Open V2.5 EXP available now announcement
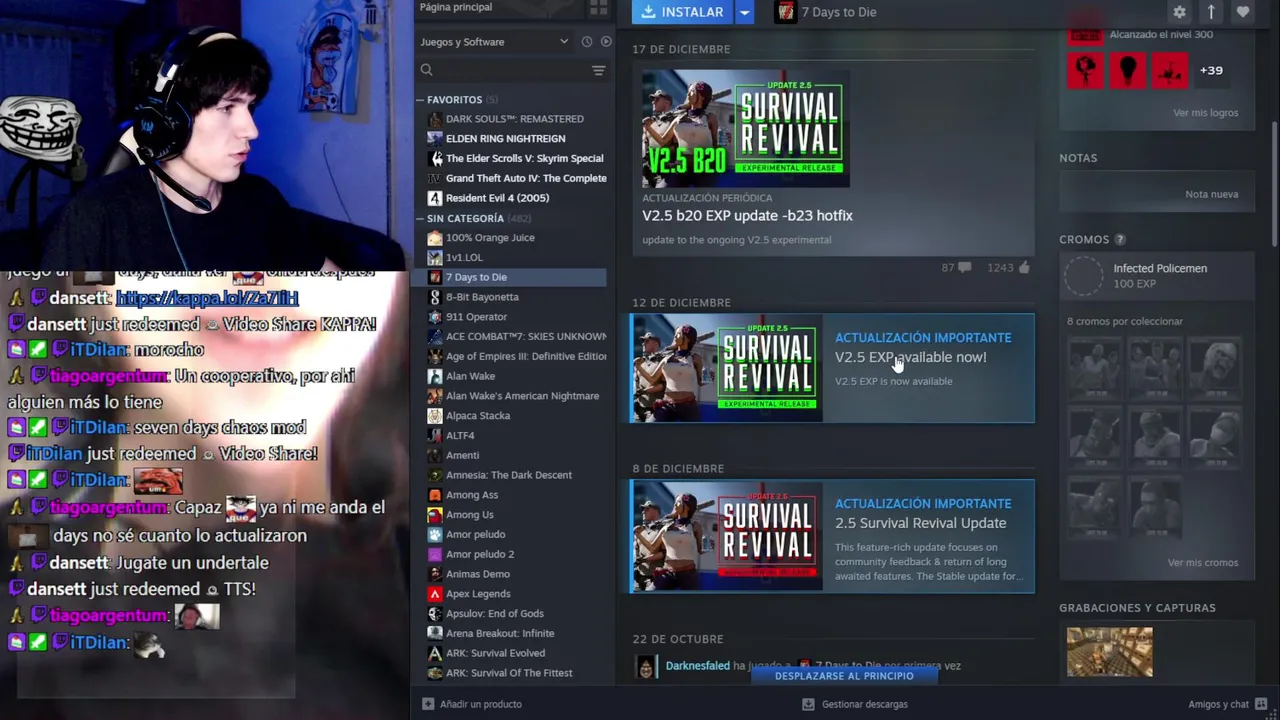This screenshot has height=720, width=1280. pyautogui.click(x=832, y=368)
